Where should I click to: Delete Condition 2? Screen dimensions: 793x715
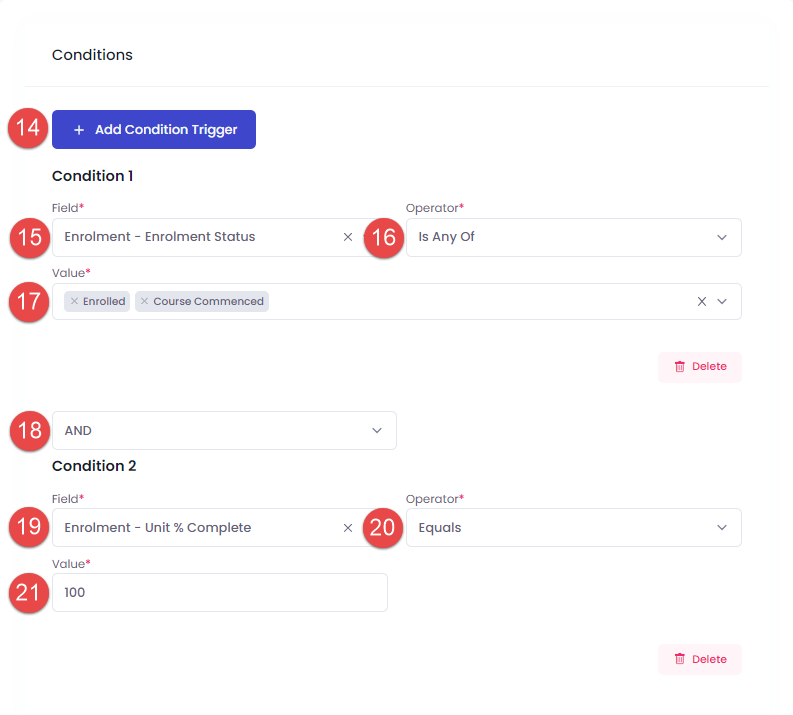pyautogui.click(x=700, y=659)
